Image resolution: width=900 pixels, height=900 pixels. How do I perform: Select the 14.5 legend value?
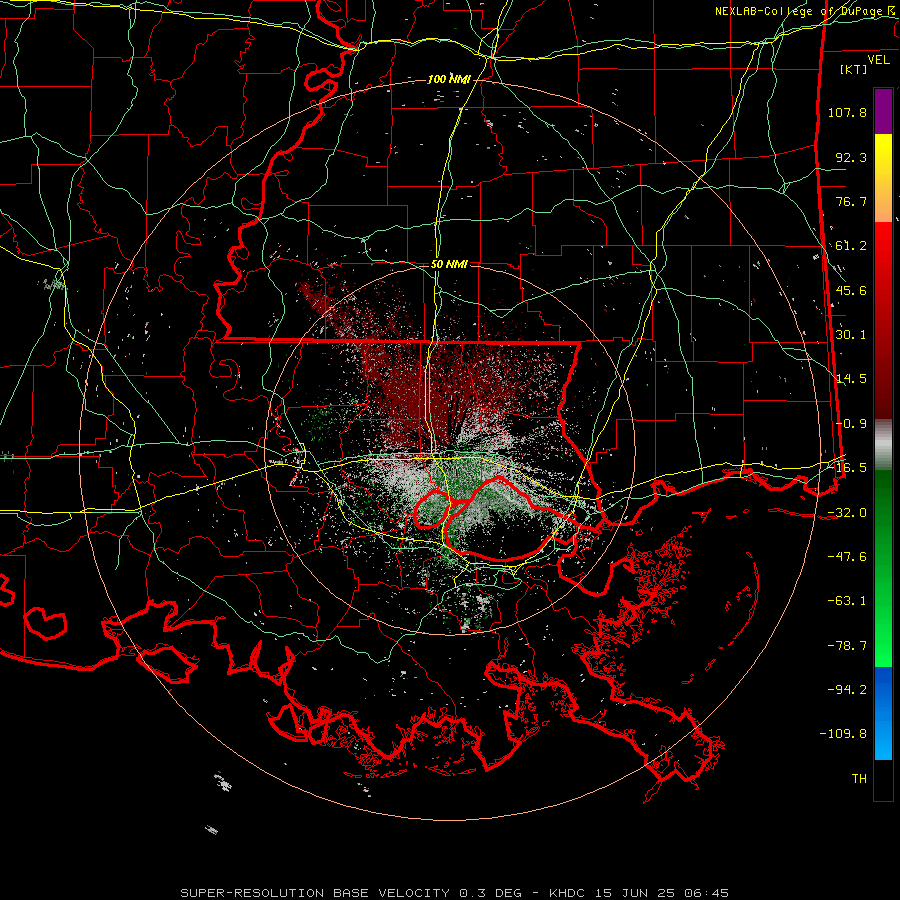[x=851, y=379]
